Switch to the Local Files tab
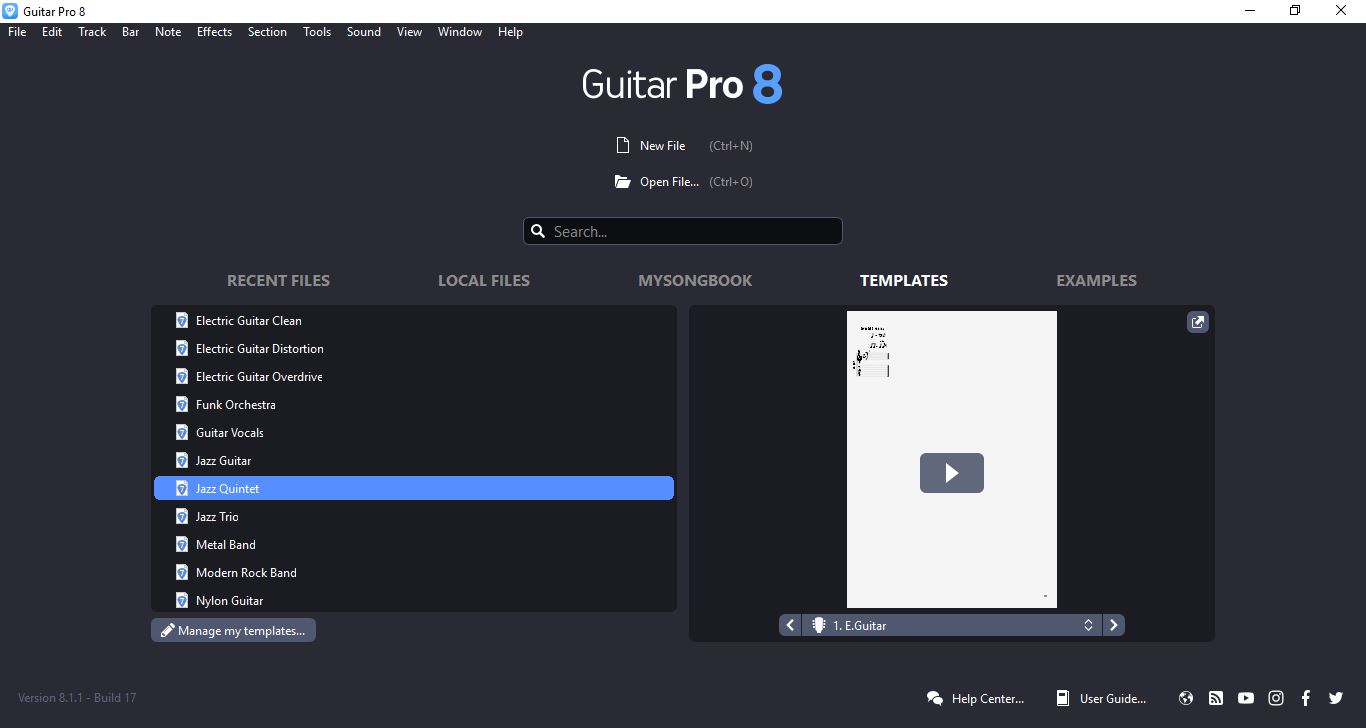The image size is (1366, 728). [484, 281]
